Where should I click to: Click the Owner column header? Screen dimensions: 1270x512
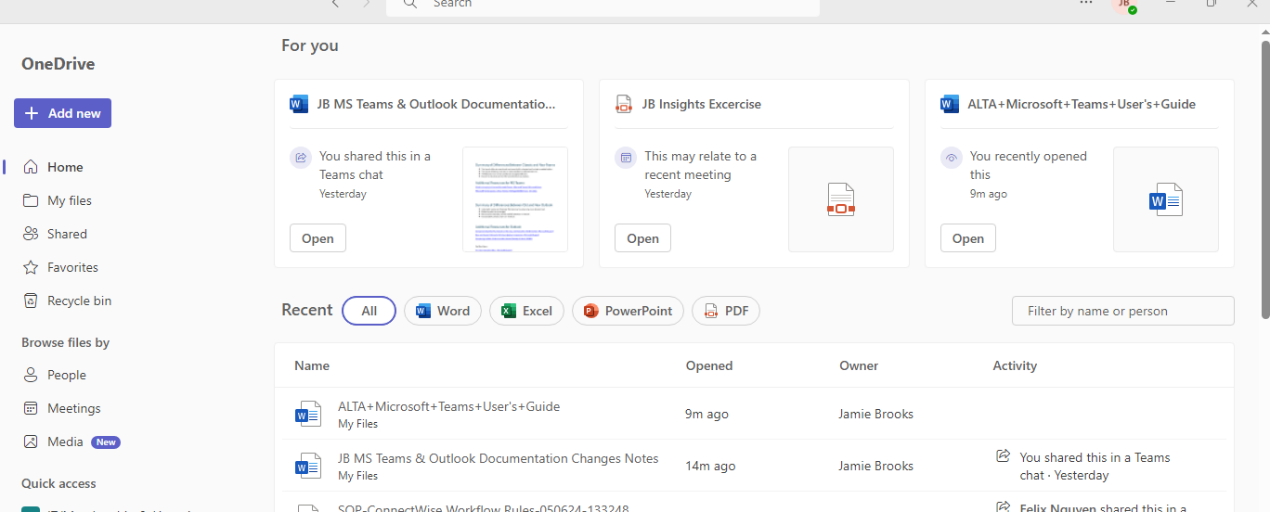tap(859, 366)
